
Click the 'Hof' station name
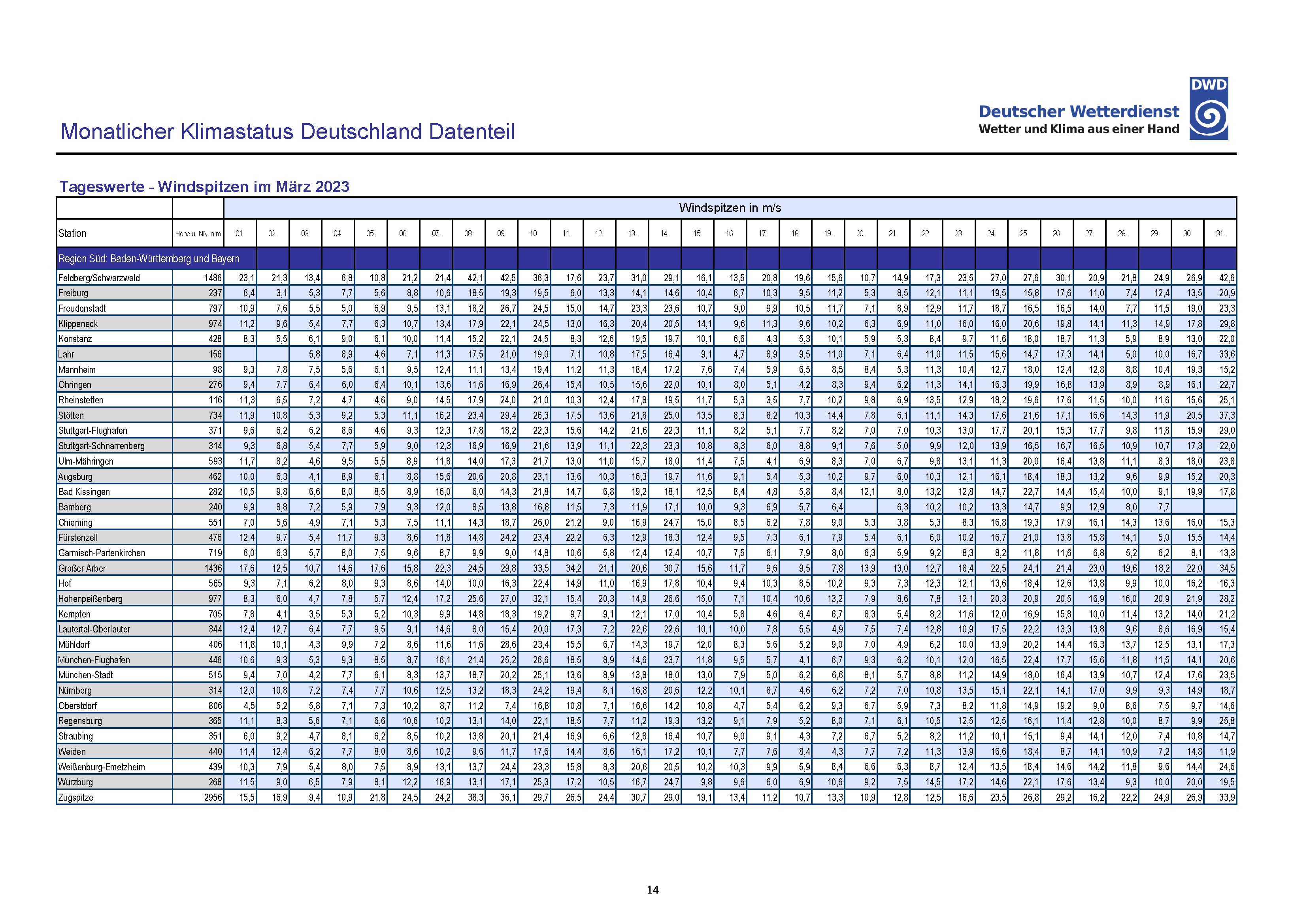(65, 583)
